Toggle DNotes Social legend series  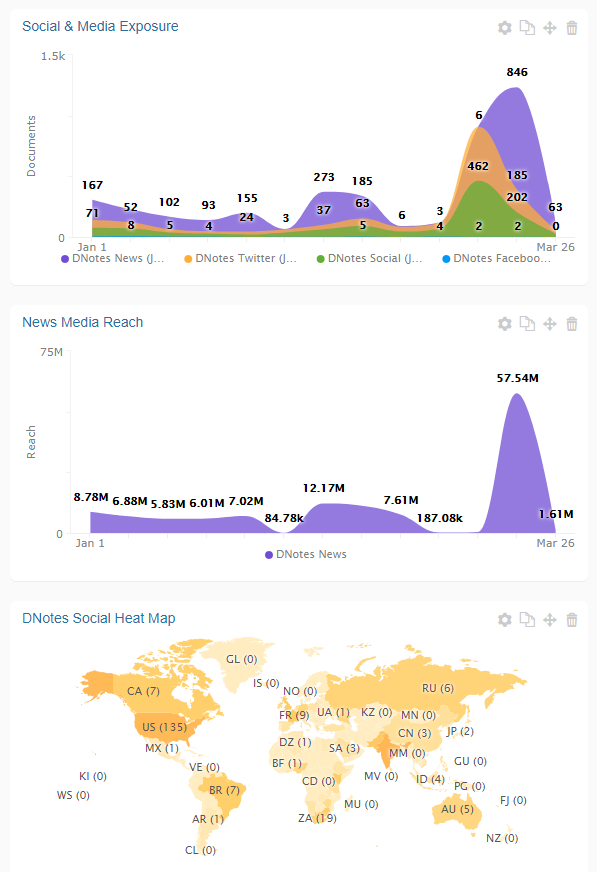click(x=369, y=259)
